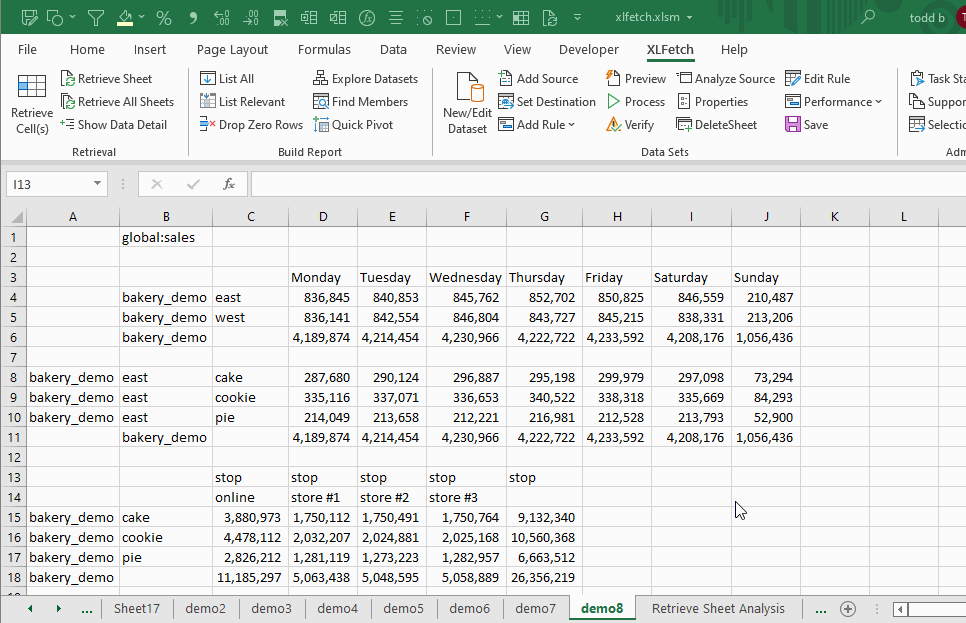Click the filter funnel in quick access toolbar
Screen dimensions: 966x623
point(95,17)
